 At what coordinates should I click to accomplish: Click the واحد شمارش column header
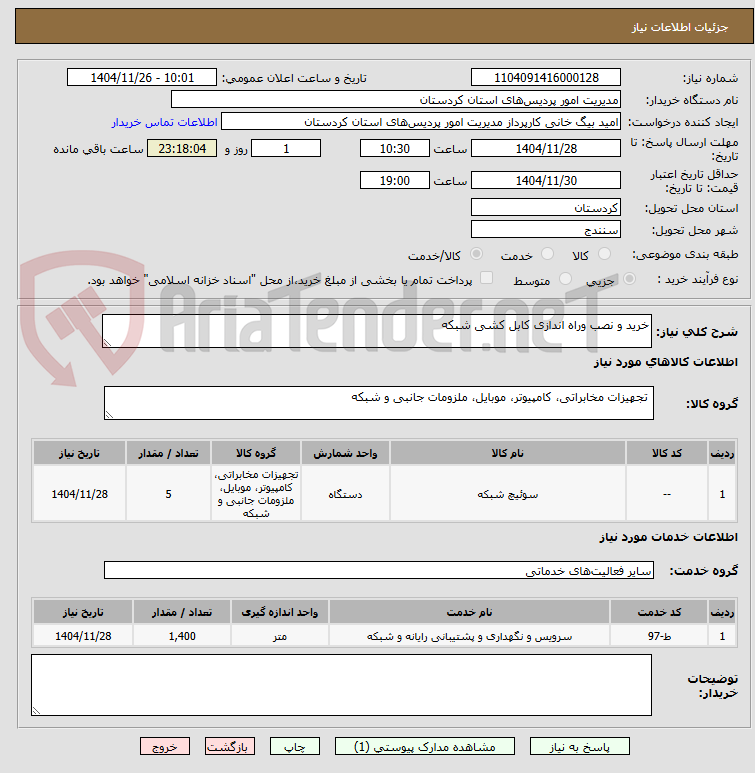coord(345,453)
